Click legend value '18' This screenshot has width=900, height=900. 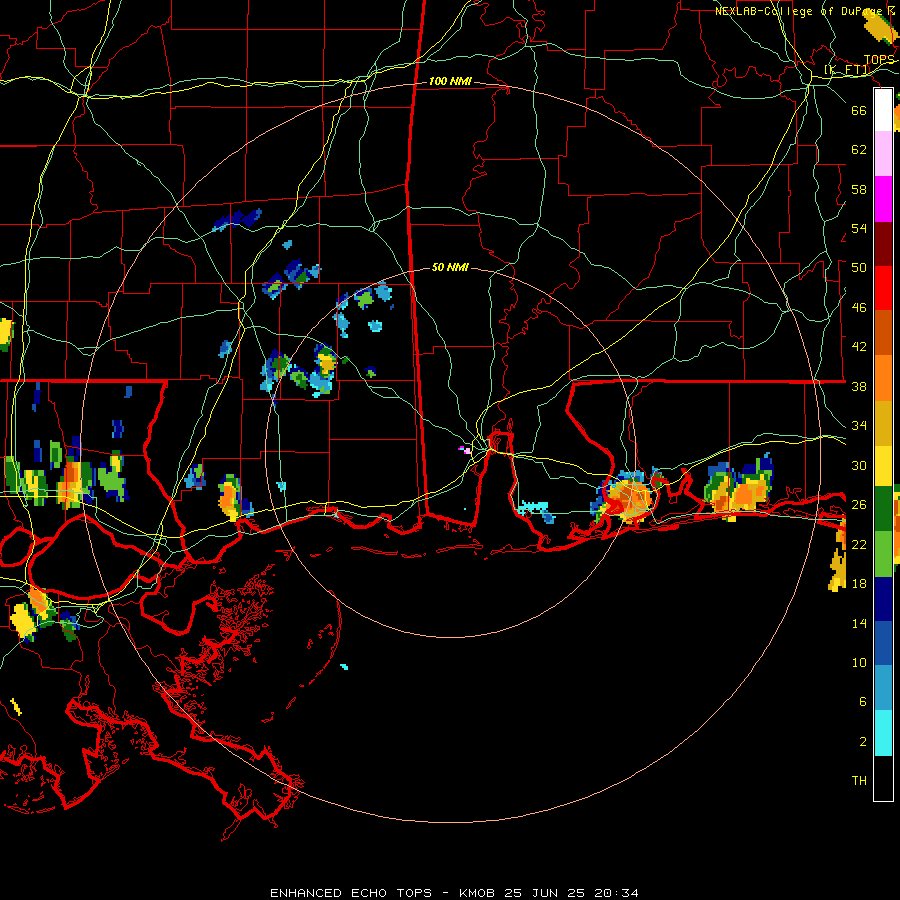tap(859, 584)
